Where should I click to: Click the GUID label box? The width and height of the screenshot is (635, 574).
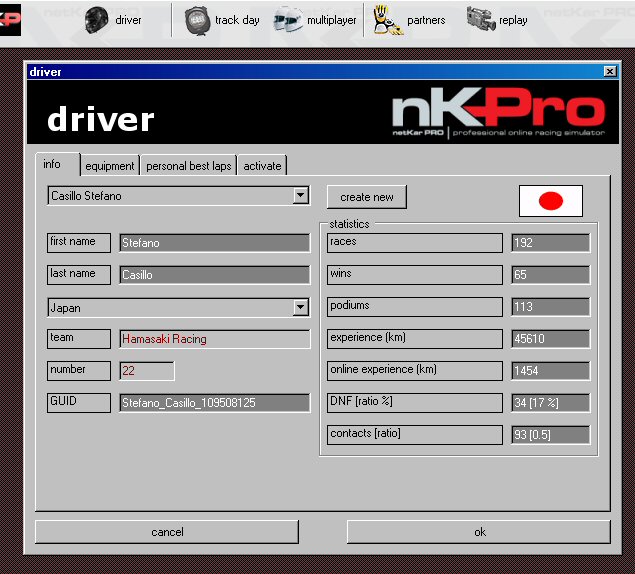(79, 403)
